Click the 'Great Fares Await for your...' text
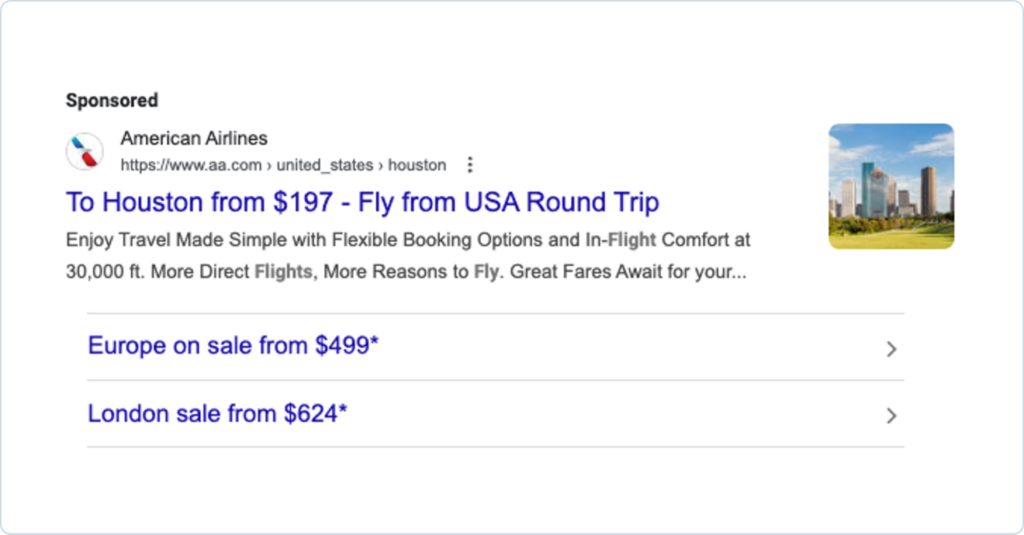Viewport: 1024px width, 535px height. [628, 272]
